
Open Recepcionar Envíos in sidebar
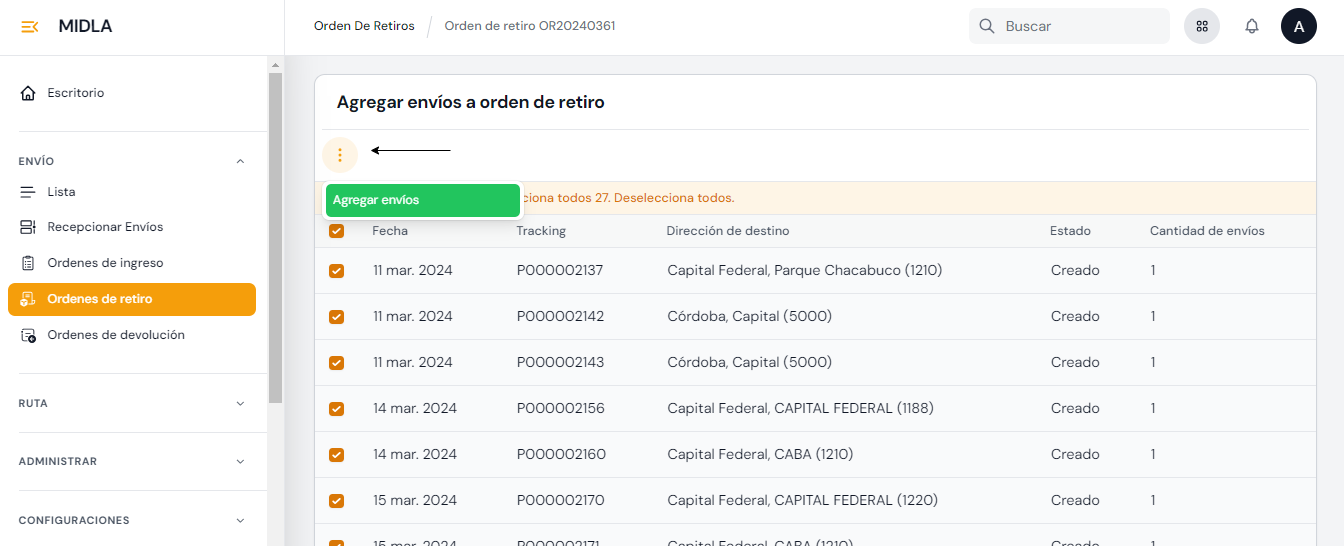tap(104, 227)
